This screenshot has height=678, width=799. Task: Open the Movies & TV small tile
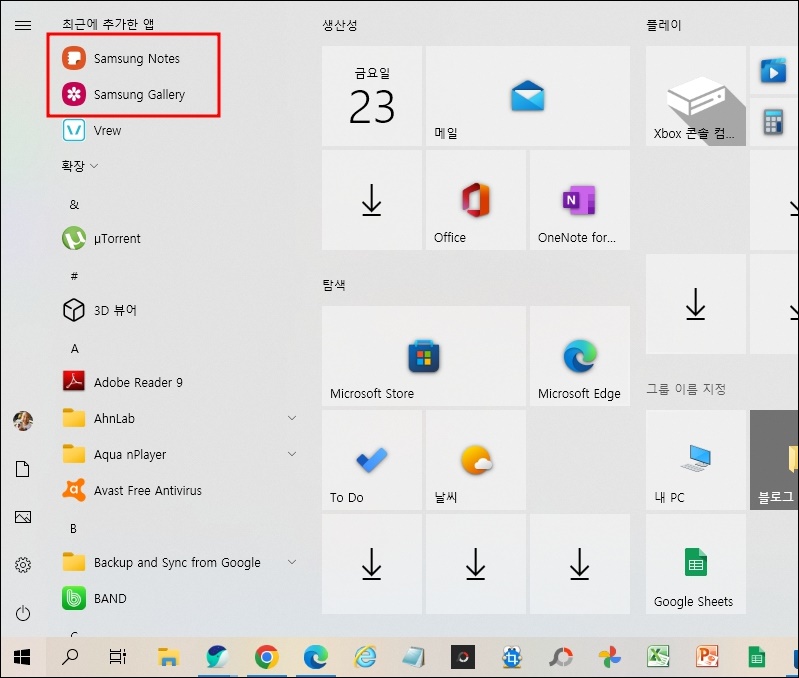[x=774, y=70]
